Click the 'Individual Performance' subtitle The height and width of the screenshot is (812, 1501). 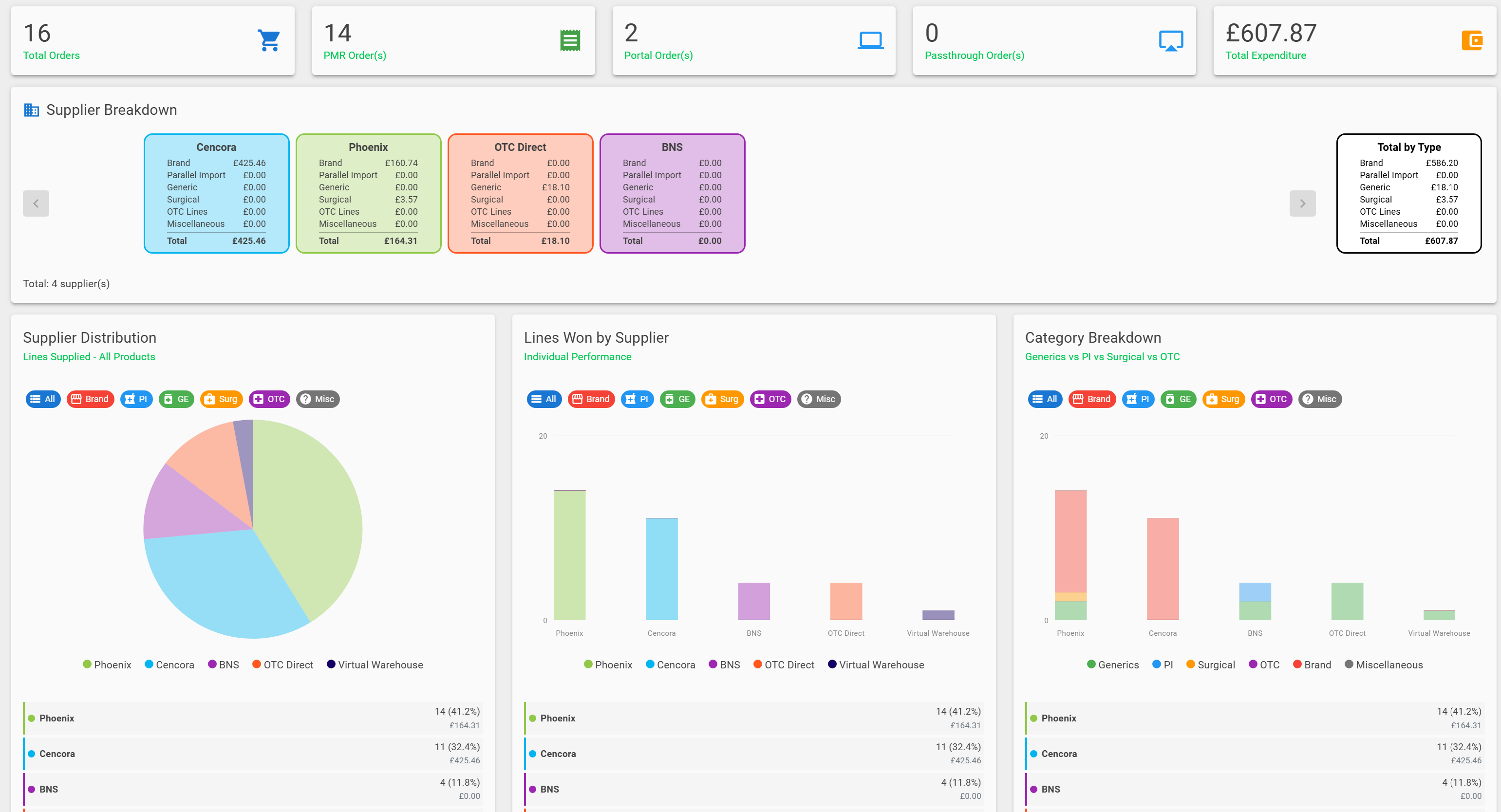[578, 356]
